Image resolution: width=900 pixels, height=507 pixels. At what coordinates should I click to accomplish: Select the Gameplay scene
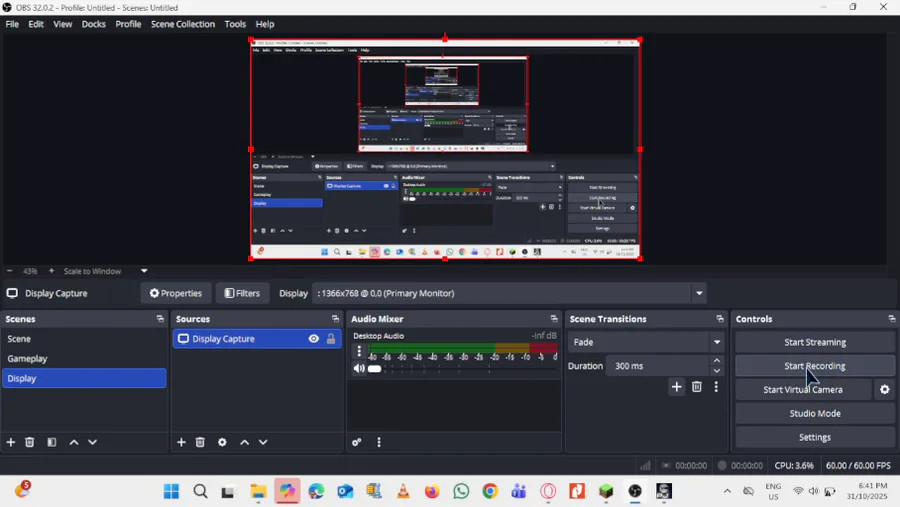84,358
